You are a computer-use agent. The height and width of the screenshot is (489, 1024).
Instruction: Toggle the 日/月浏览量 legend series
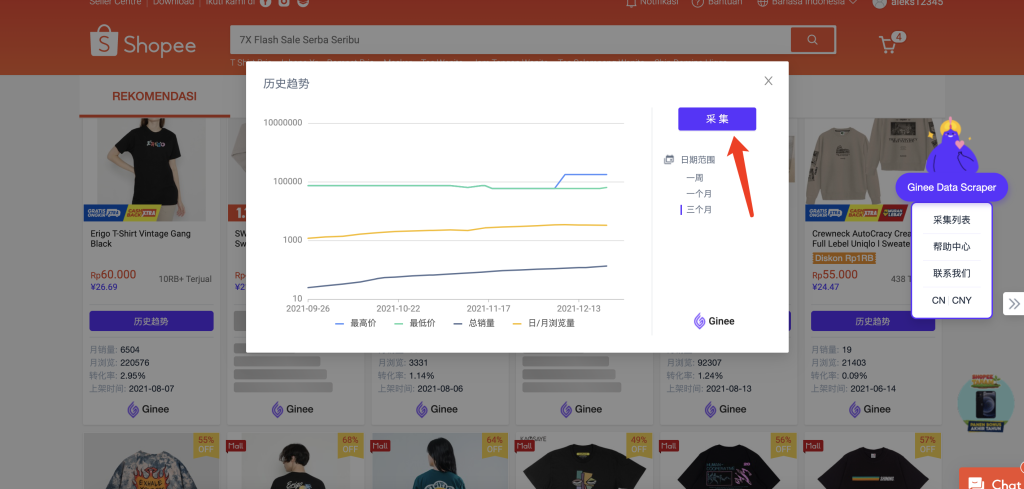[x=543, y=323]
